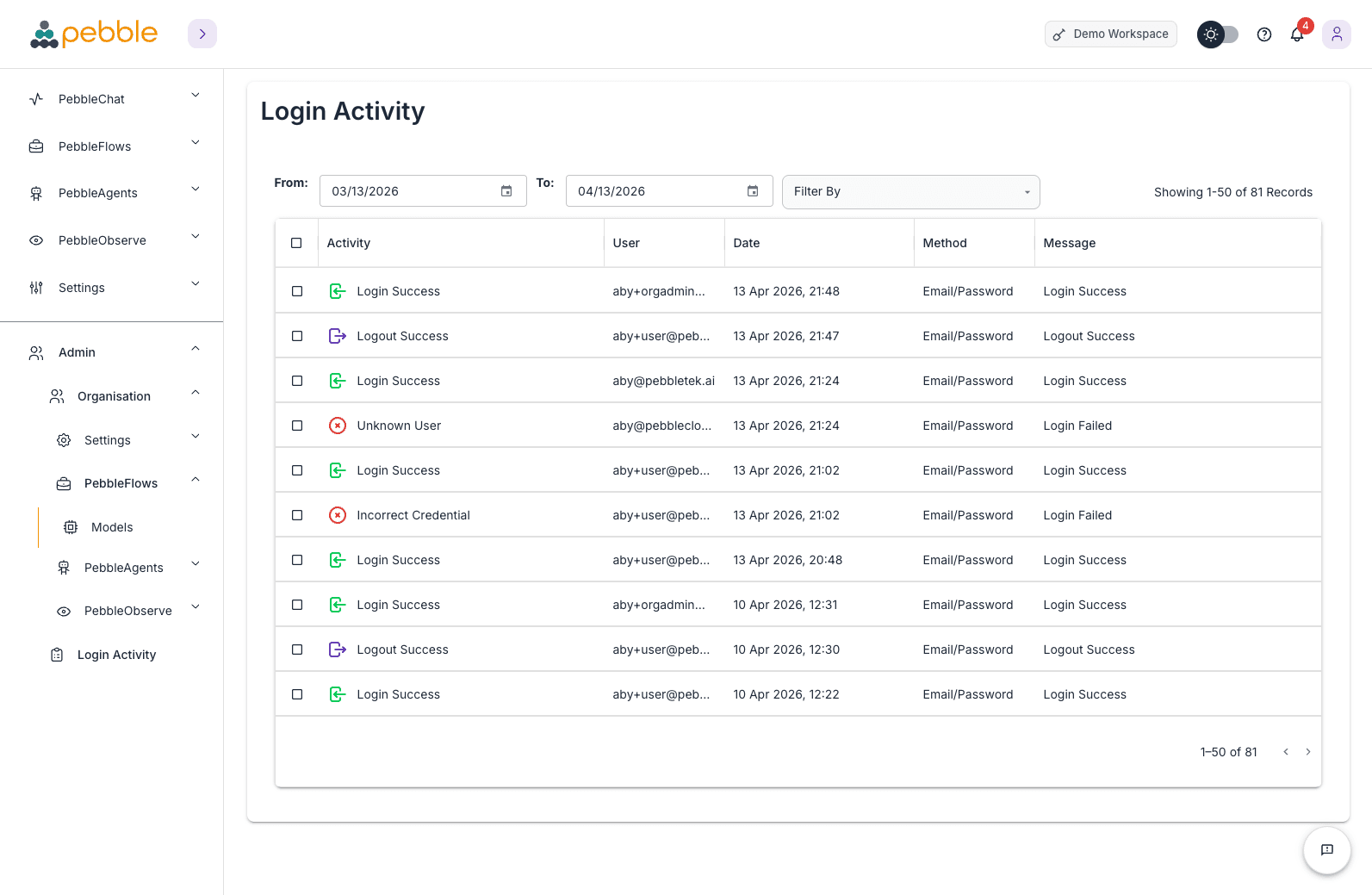Click the Organisation people icon

pyautogui.click(x=57, y=396)
